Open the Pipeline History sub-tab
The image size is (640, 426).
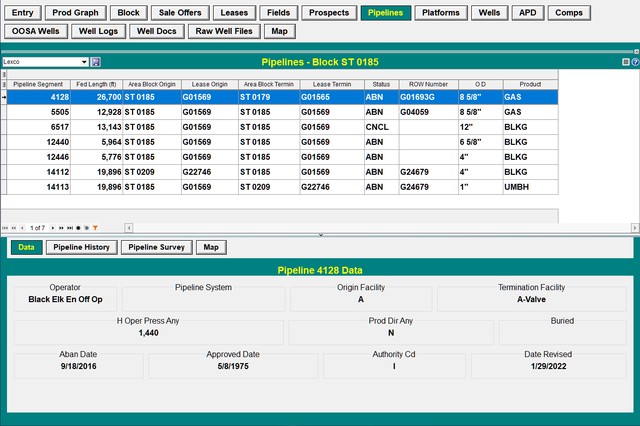[x=82, y=247]
